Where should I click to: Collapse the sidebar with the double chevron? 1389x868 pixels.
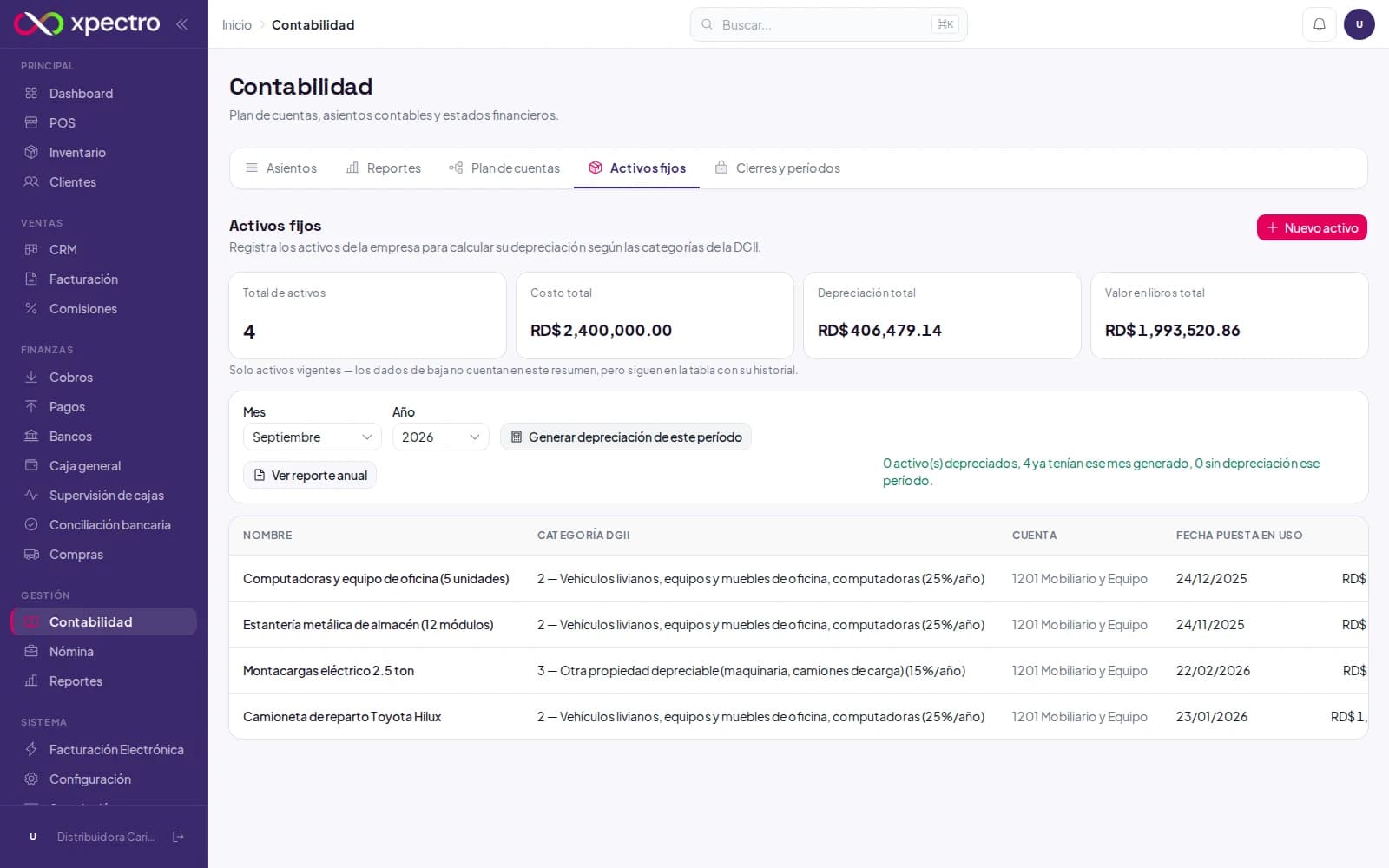[x=181, y=24]
